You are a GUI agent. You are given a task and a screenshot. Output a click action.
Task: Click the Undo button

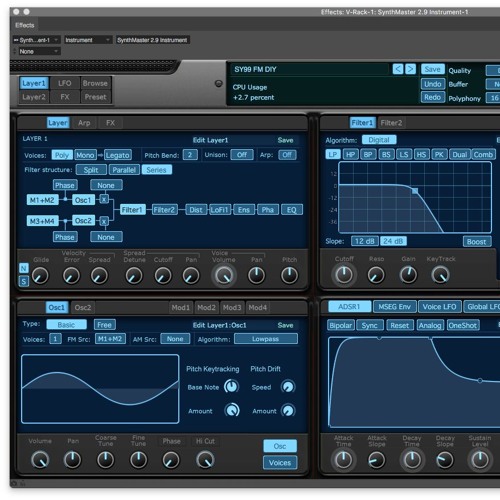click(433, 84)
